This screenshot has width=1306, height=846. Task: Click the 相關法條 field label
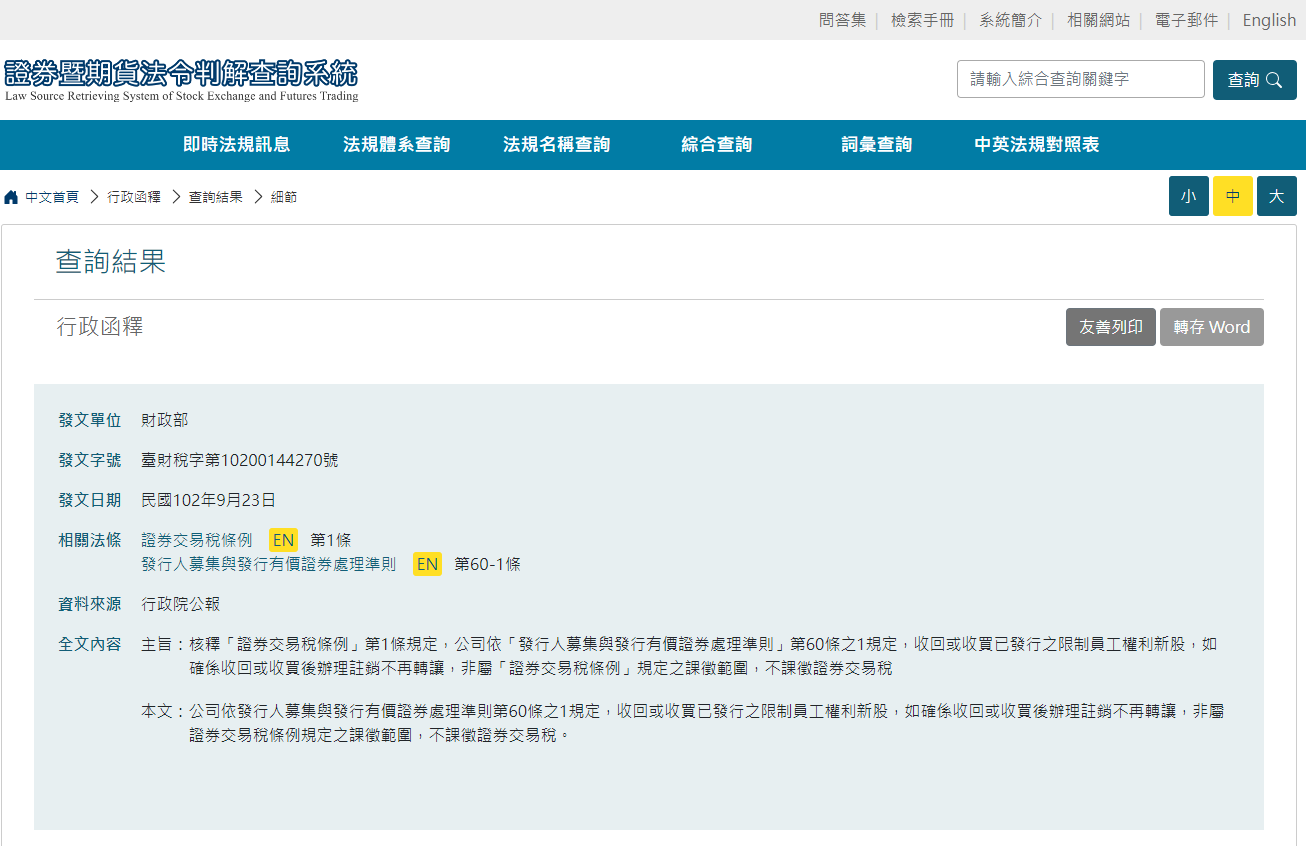click(90, 540)
